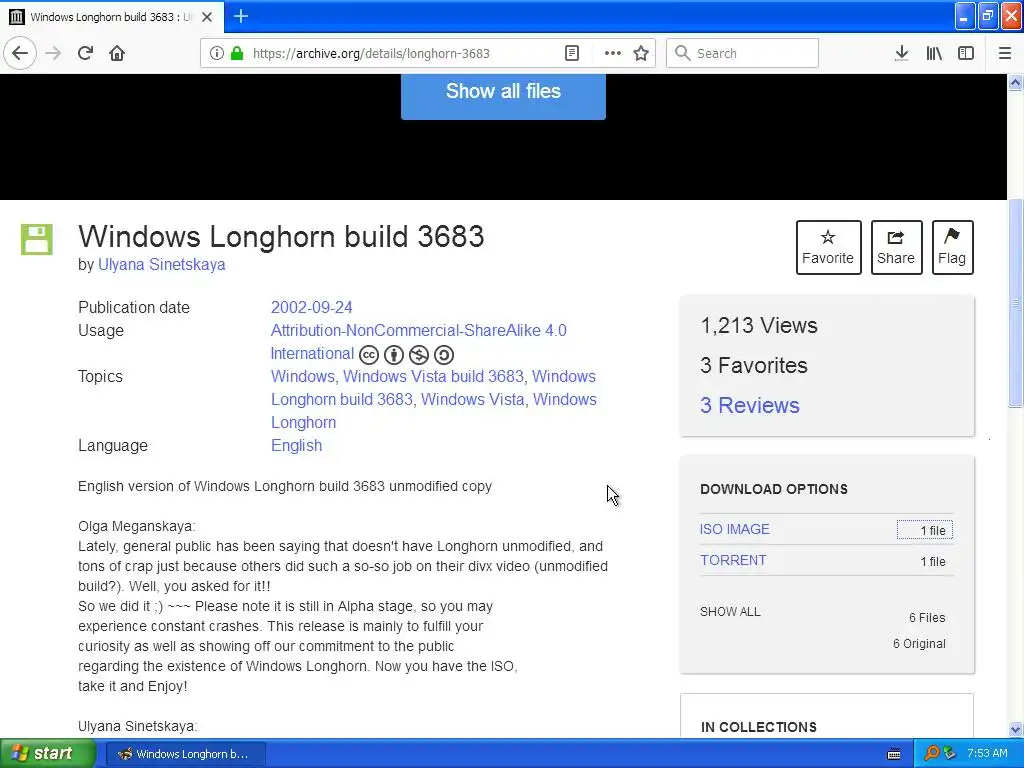Viewport: 1024px width, 768px height.
Task: Open a new browser tab
Action: tap(241, 16)
